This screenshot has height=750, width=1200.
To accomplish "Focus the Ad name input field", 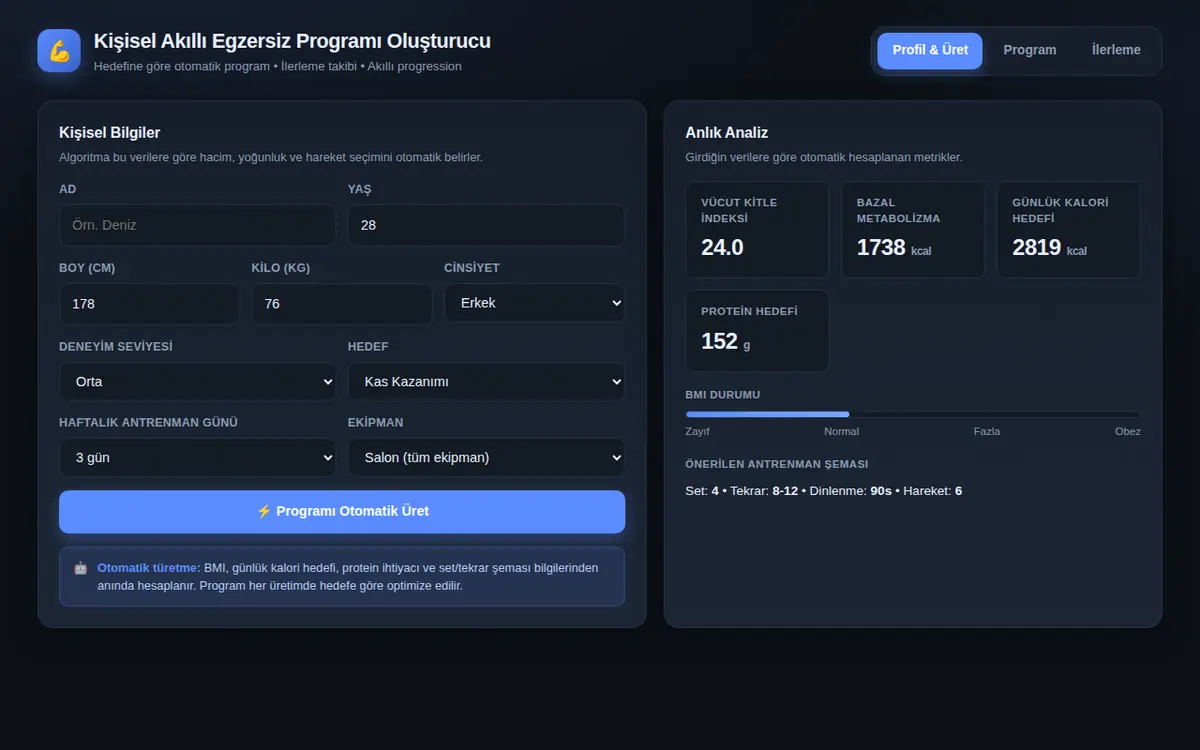I will click(x=198, y=225).
